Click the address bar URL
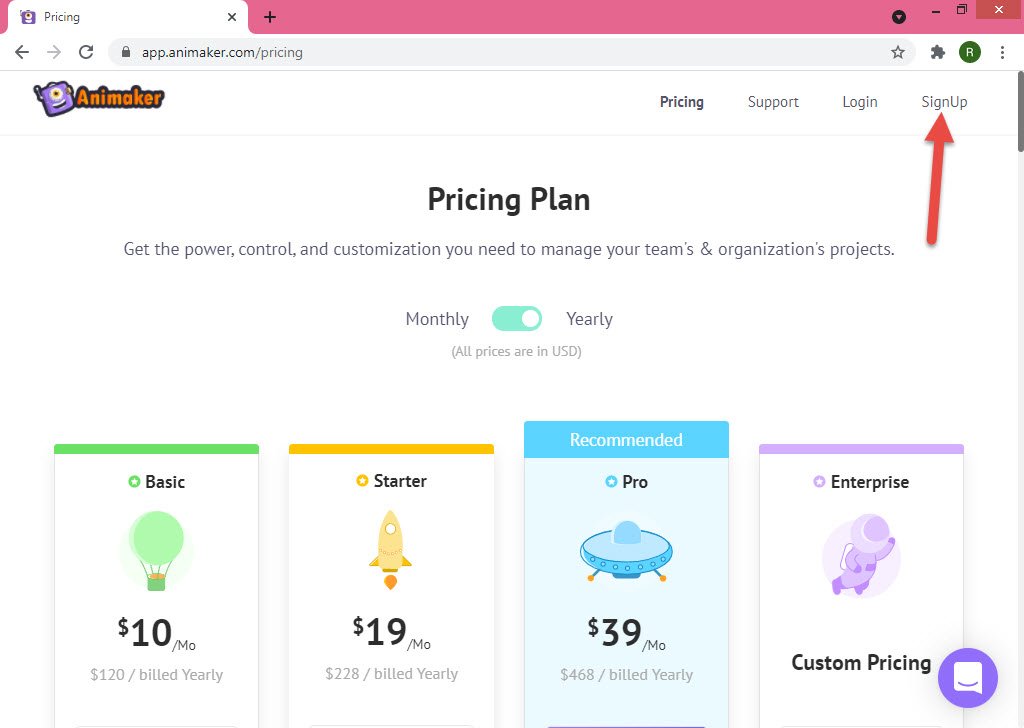The image size is (1024, 728). (222, 52)
